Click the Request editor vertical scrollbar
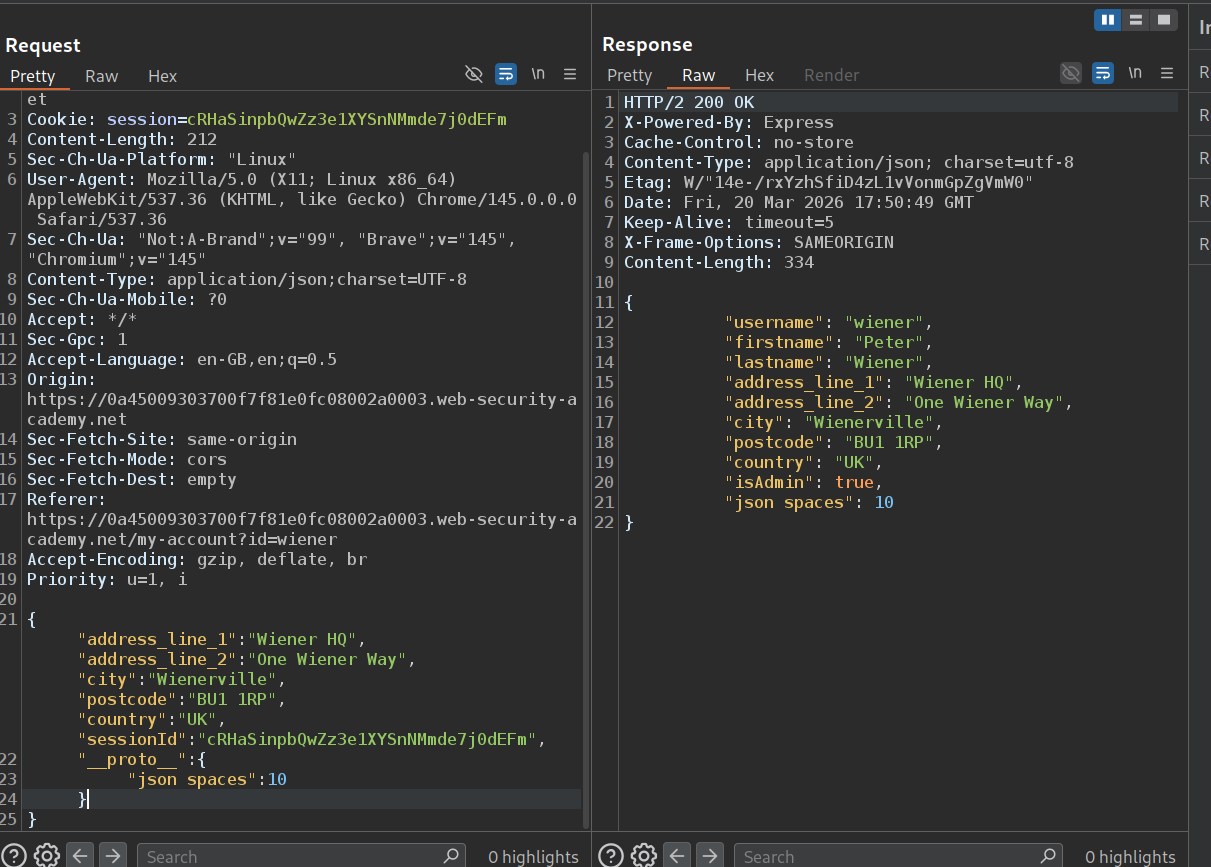Viewport: 1211px width, 867px height. pyautogui.click(x=586, y=480)
